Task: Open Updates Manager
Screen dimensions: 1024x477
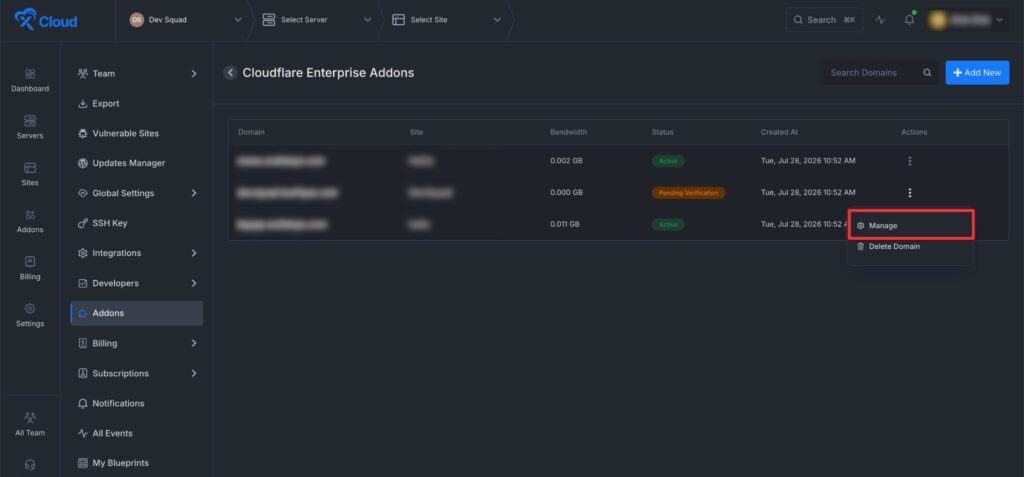Action: click(x=136, y=163)
